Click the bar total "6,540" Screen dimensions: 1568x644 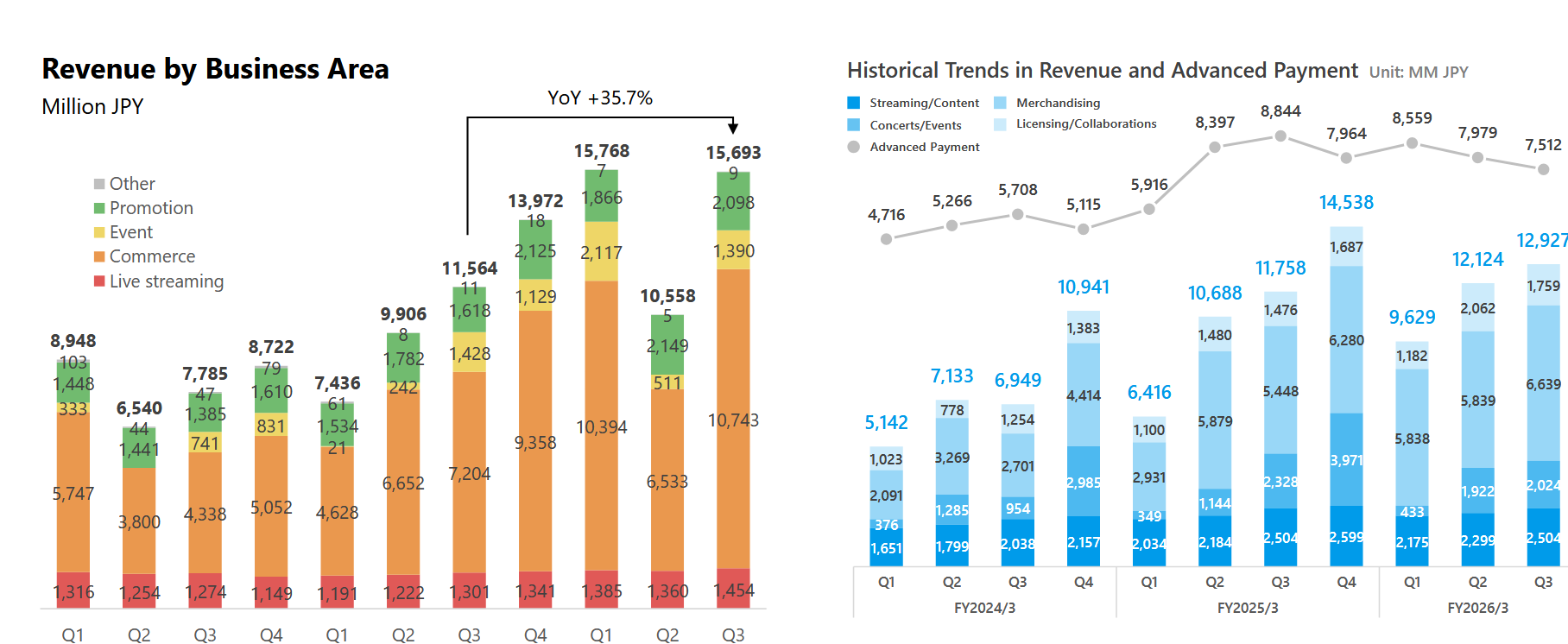[x=139, y=408]
